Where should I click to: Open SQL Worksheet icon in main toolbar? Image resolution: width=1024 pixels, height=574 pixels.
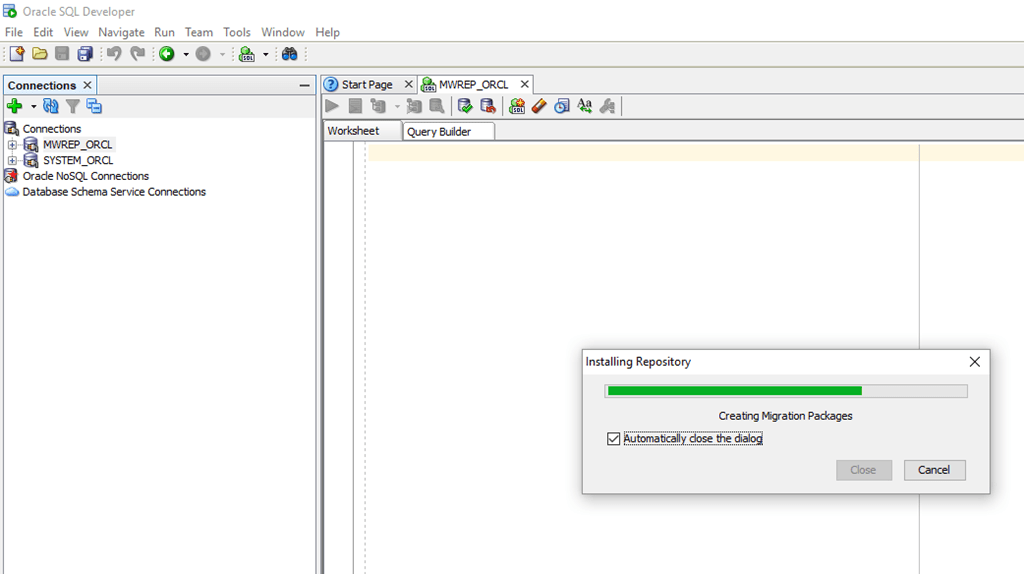coord(247,54)
